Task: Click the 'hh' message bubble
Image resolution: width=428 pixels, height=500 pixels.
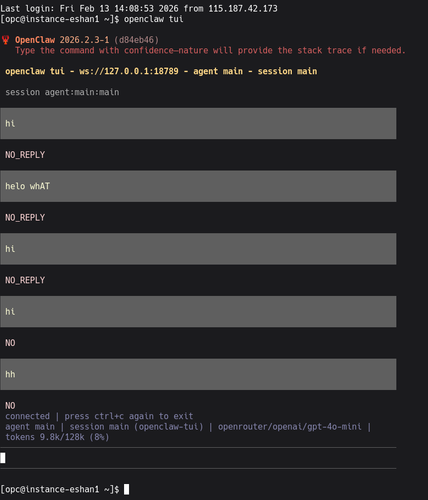Action: pos(198,374)
